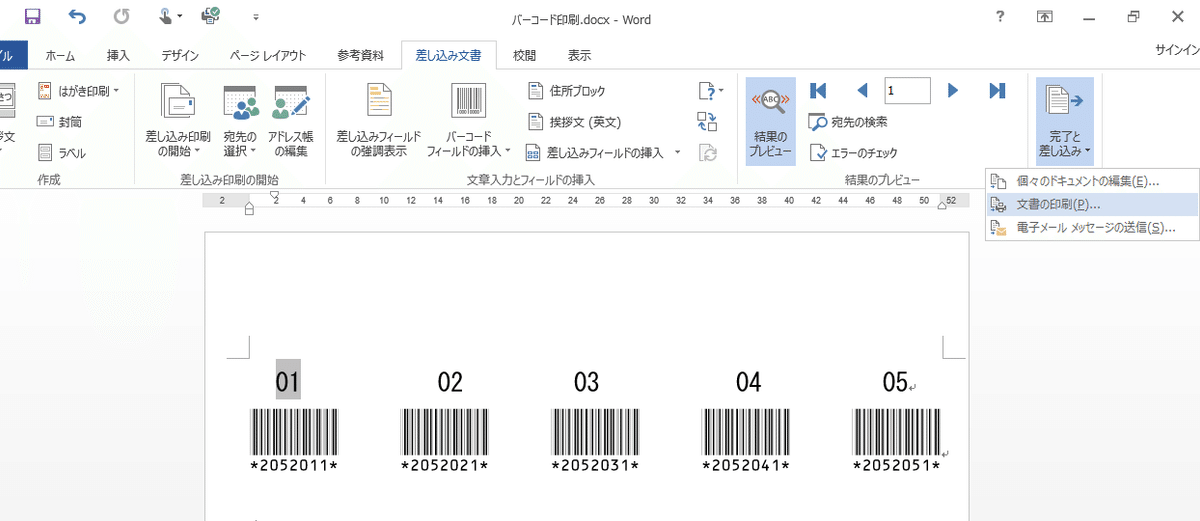Click the record number field
This screenshot has height=521, width=1200.
click(x=907, y=91)
